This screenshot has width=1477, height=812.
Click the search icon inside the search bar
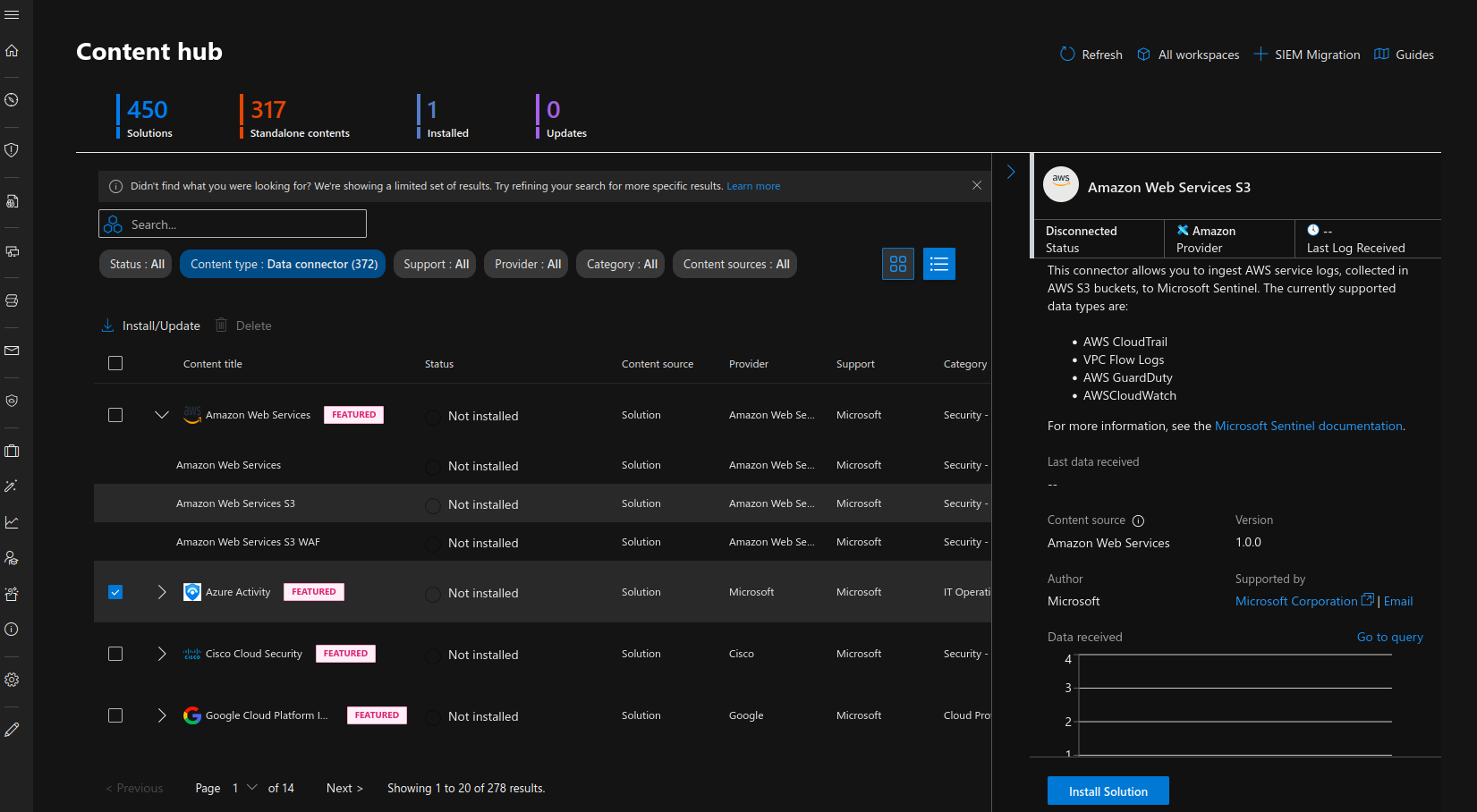coord(113,224)
